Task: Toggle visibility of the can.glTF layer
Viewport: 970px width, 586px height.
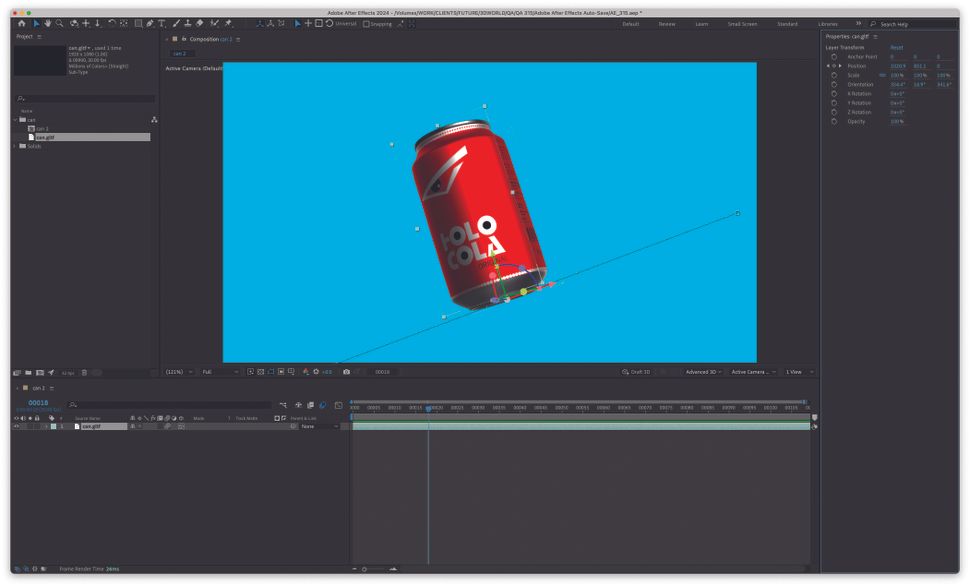Action: pos(17,425)
